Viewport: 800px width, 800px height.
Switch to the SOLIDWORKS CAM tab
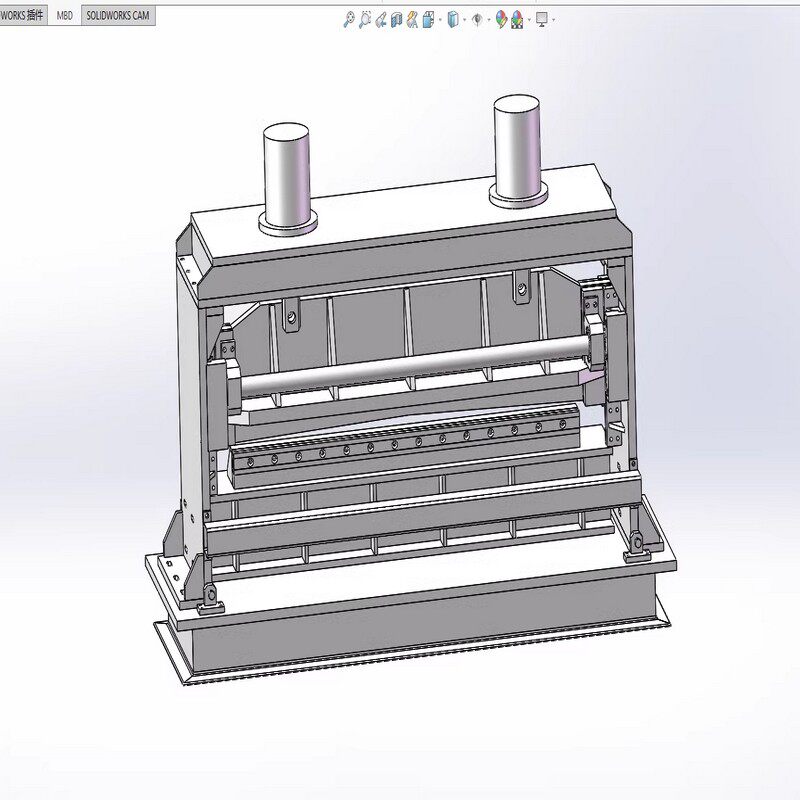click(x=118, y=16)
